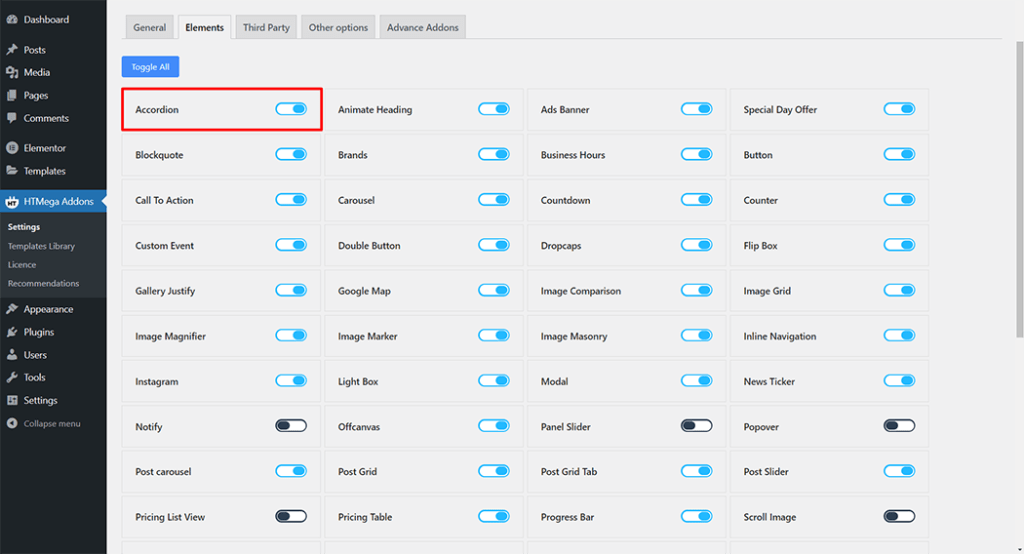Click the Settings icon in main sidebar
This screenshot has width=1024, height=554.
(x=12, y=400)
